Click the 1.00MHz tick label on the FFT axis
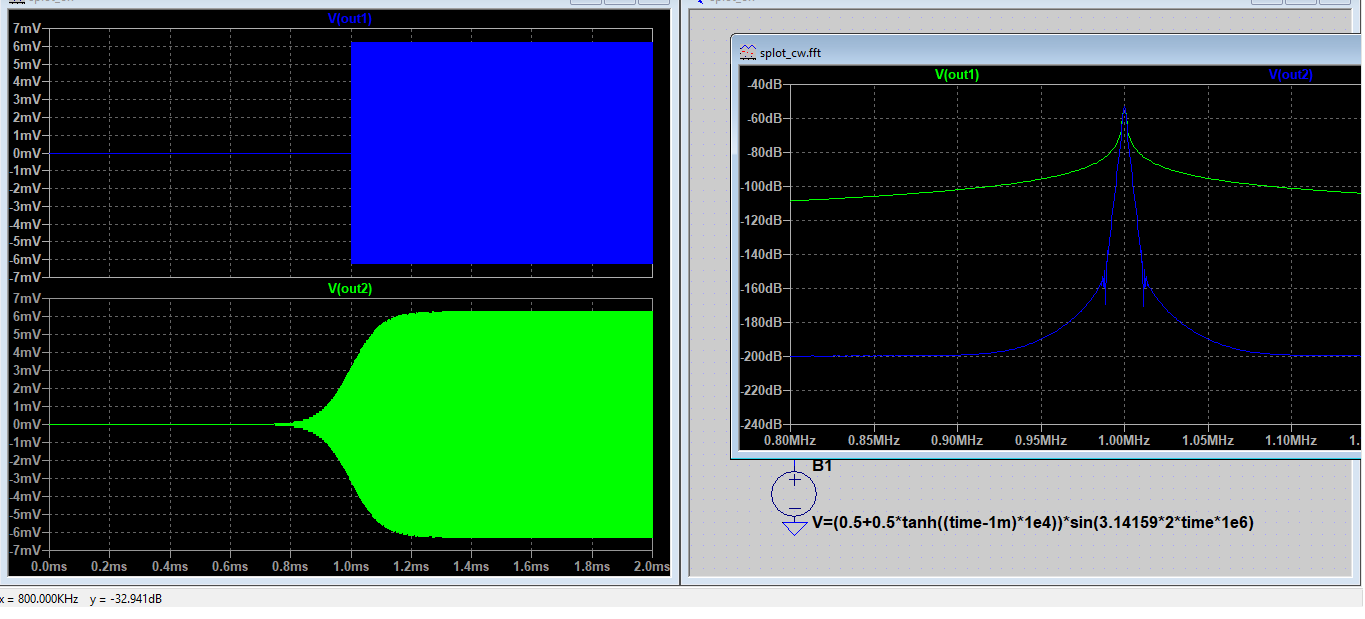 [x=1124, y=440]
